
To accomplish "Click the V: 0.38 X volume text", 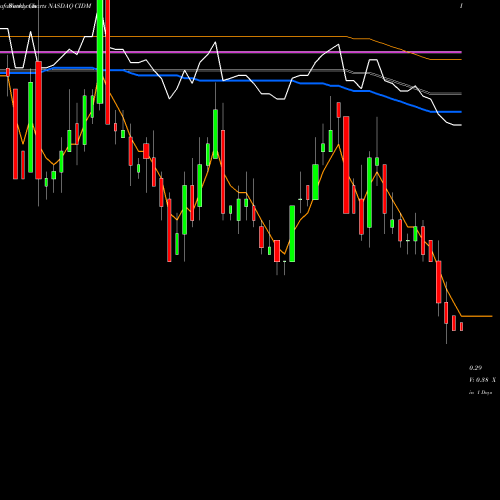I will (482, 380).
